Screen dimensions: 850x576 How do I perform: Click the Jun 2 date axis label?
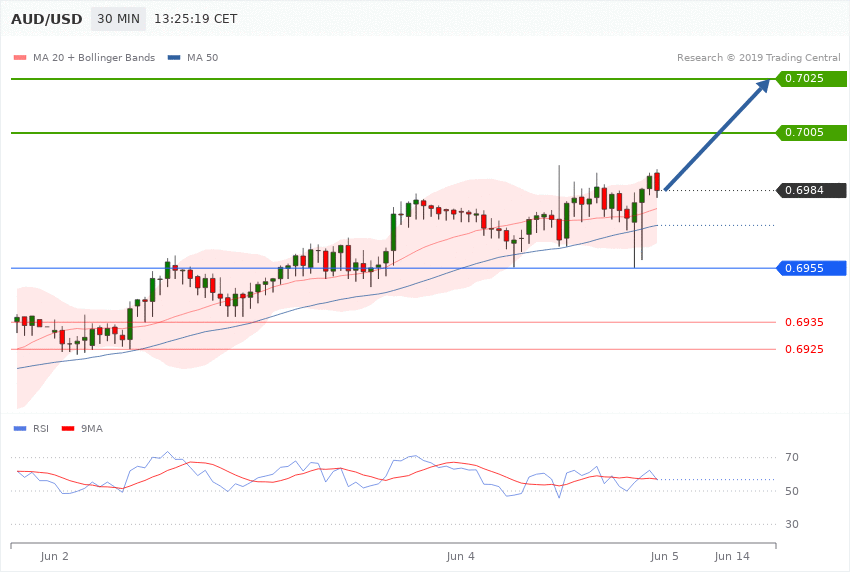tap(55, 556)
